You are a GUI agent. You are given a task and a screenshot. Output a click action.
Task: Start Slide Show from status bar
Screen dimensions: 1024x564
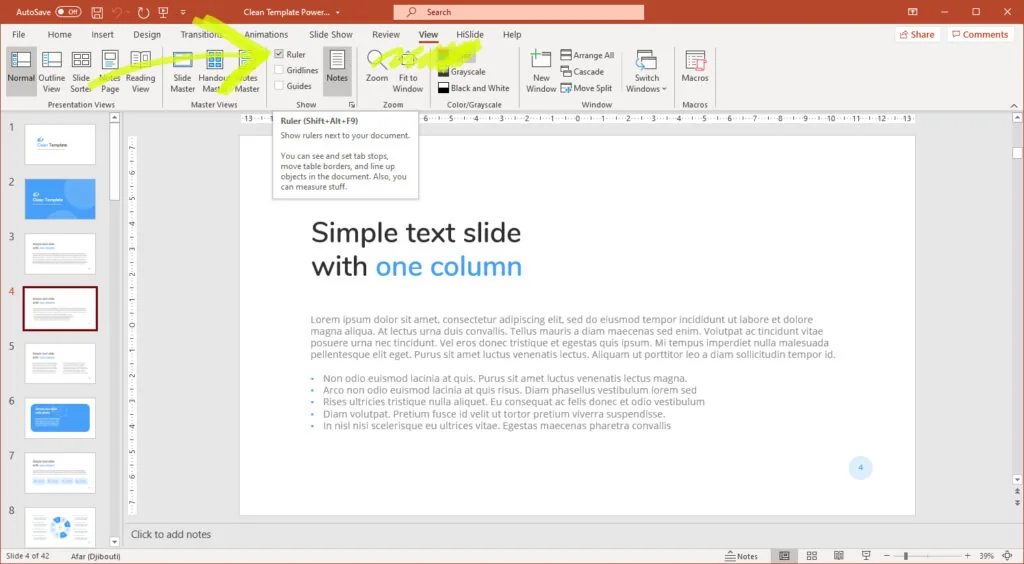point(866,556)
